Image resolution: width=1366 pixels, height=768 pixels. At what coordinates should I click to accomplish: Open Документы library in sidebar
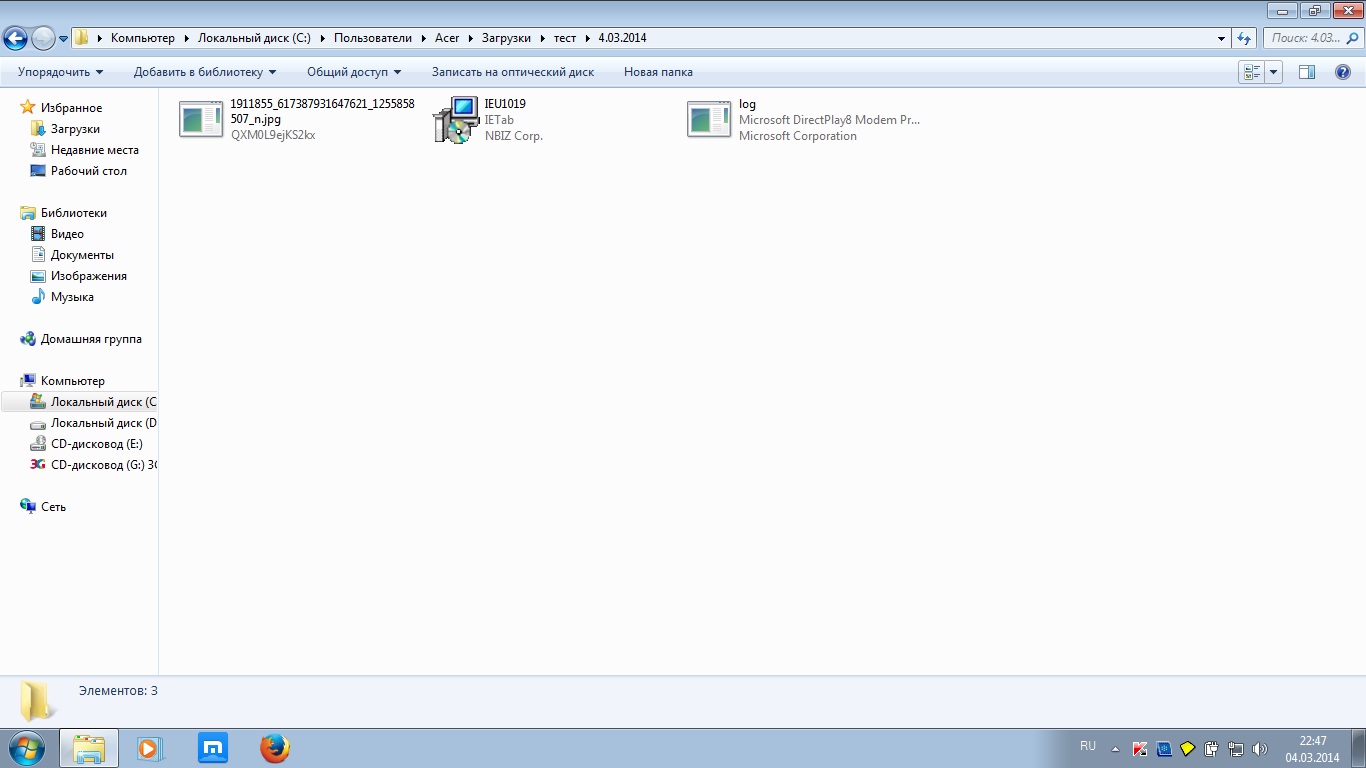pos(82,255)
